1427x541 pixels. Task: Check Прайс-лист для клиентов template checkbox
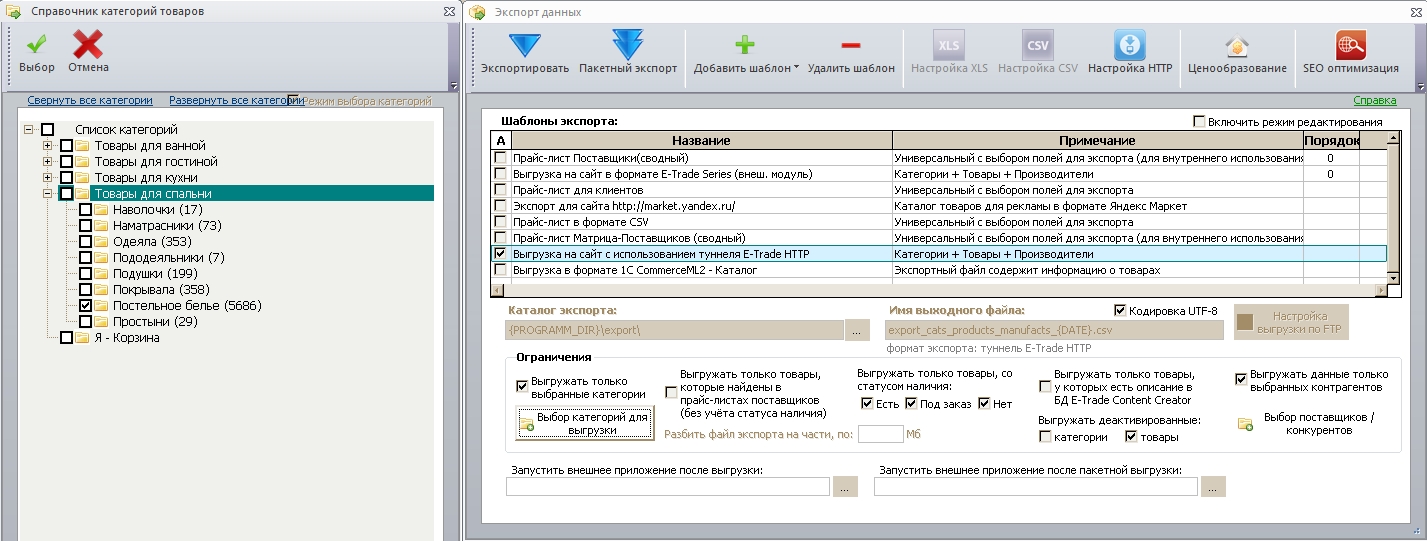500,190
